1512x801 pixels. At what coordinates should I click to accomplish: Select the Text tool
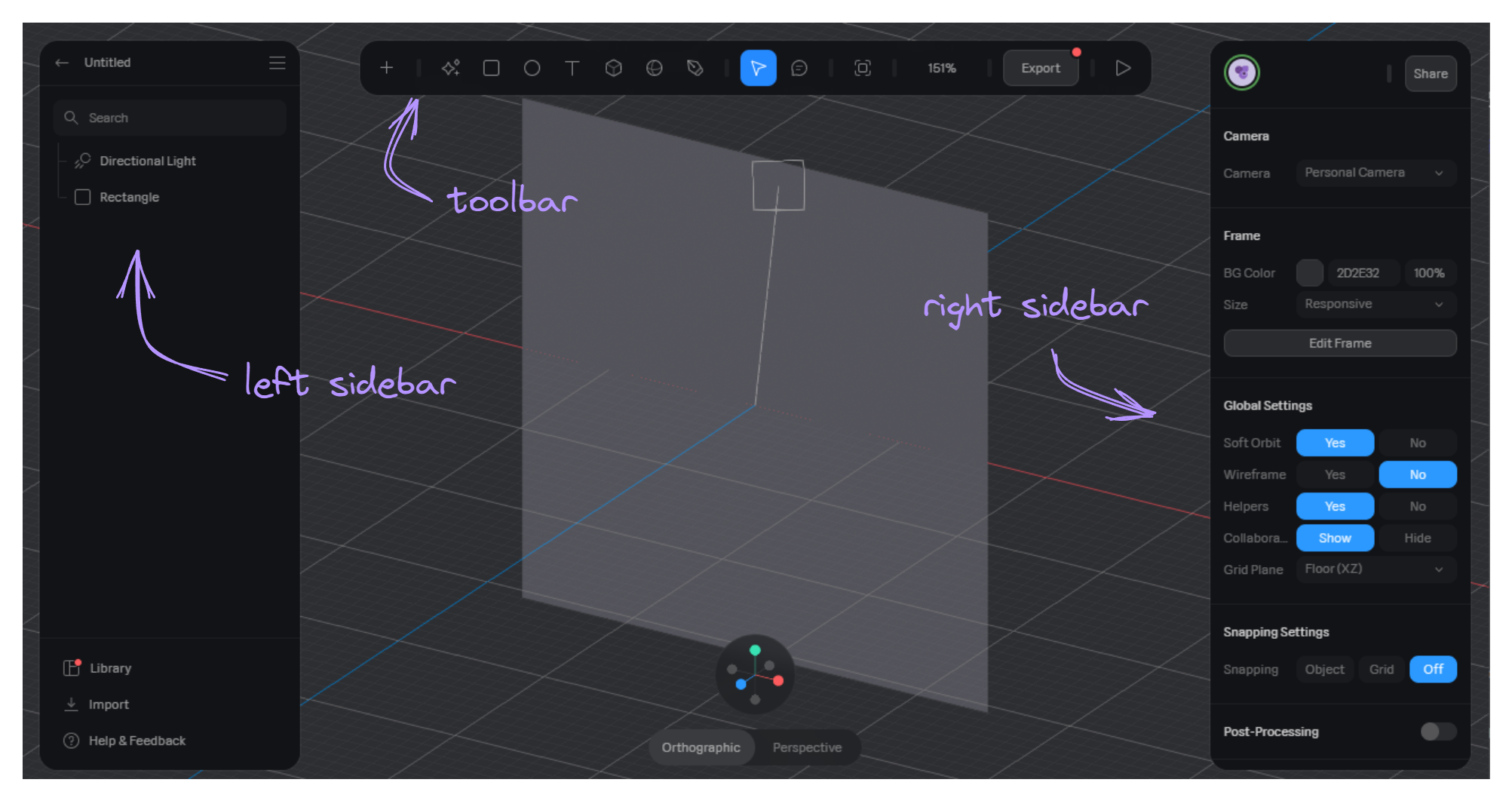[x=572, y=68]
